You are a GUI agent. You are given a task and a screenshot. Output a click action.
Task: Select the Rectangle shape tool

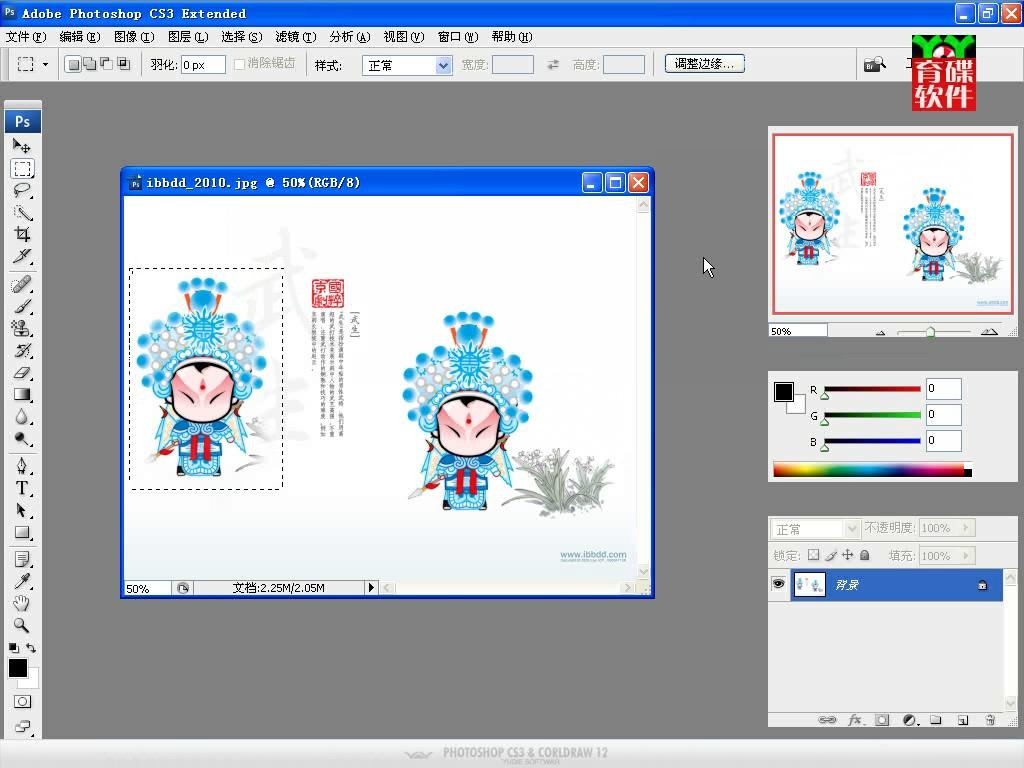22,532
